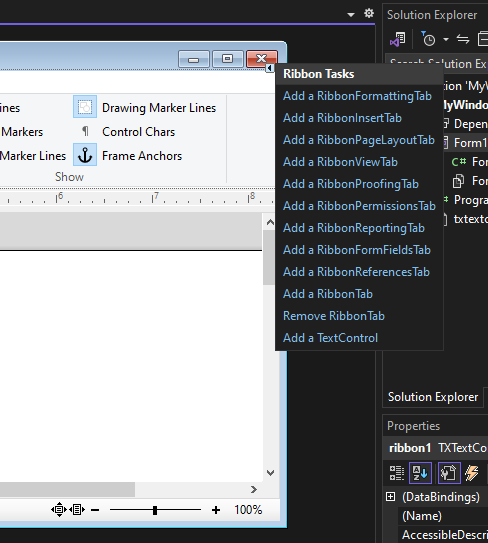Open the pane dropdown arrow beside gear

351,15
